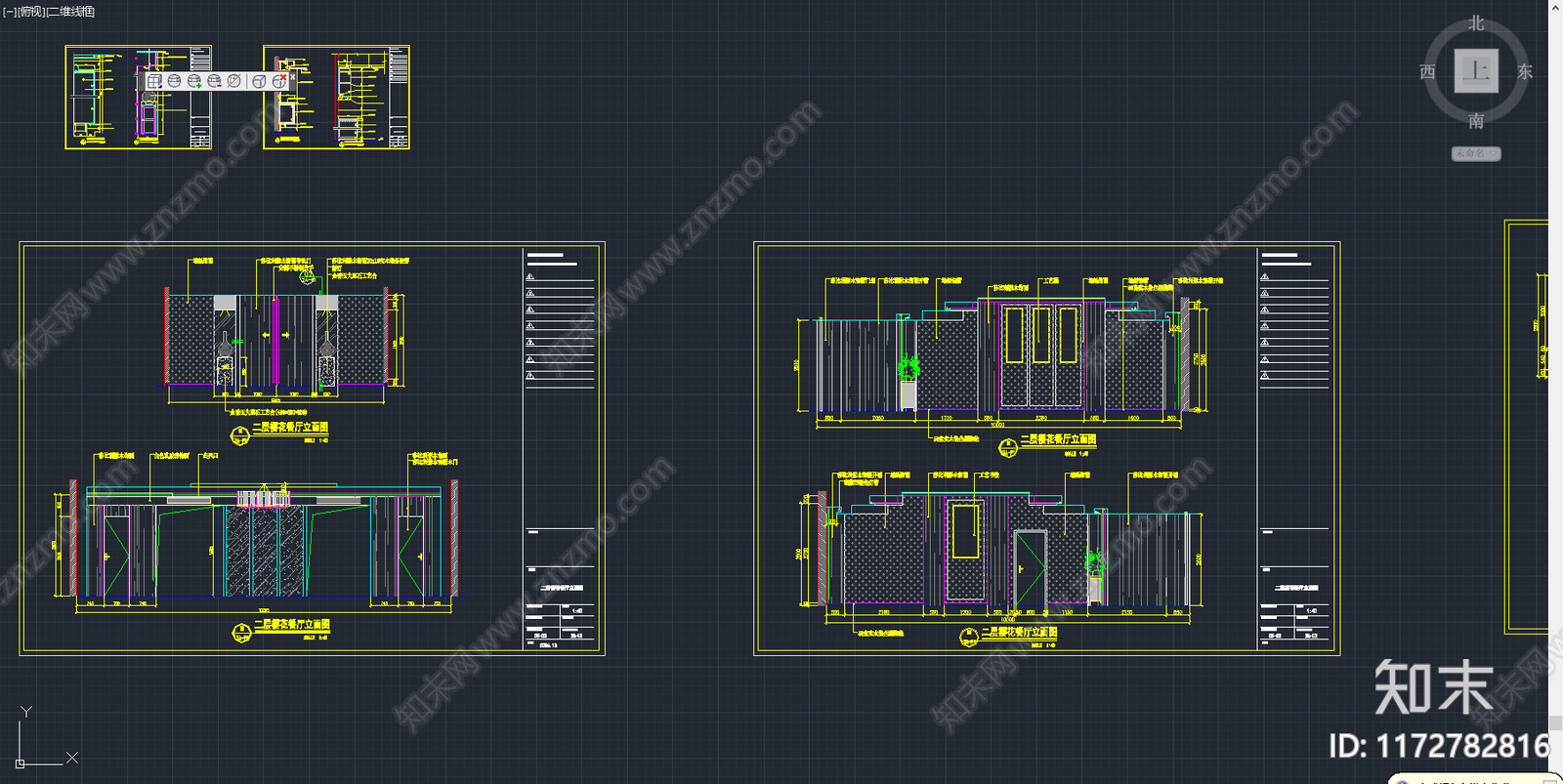Grab the floating toolbar's grip handle
The image size is (1563, 784).
click(x=141, y=80)
